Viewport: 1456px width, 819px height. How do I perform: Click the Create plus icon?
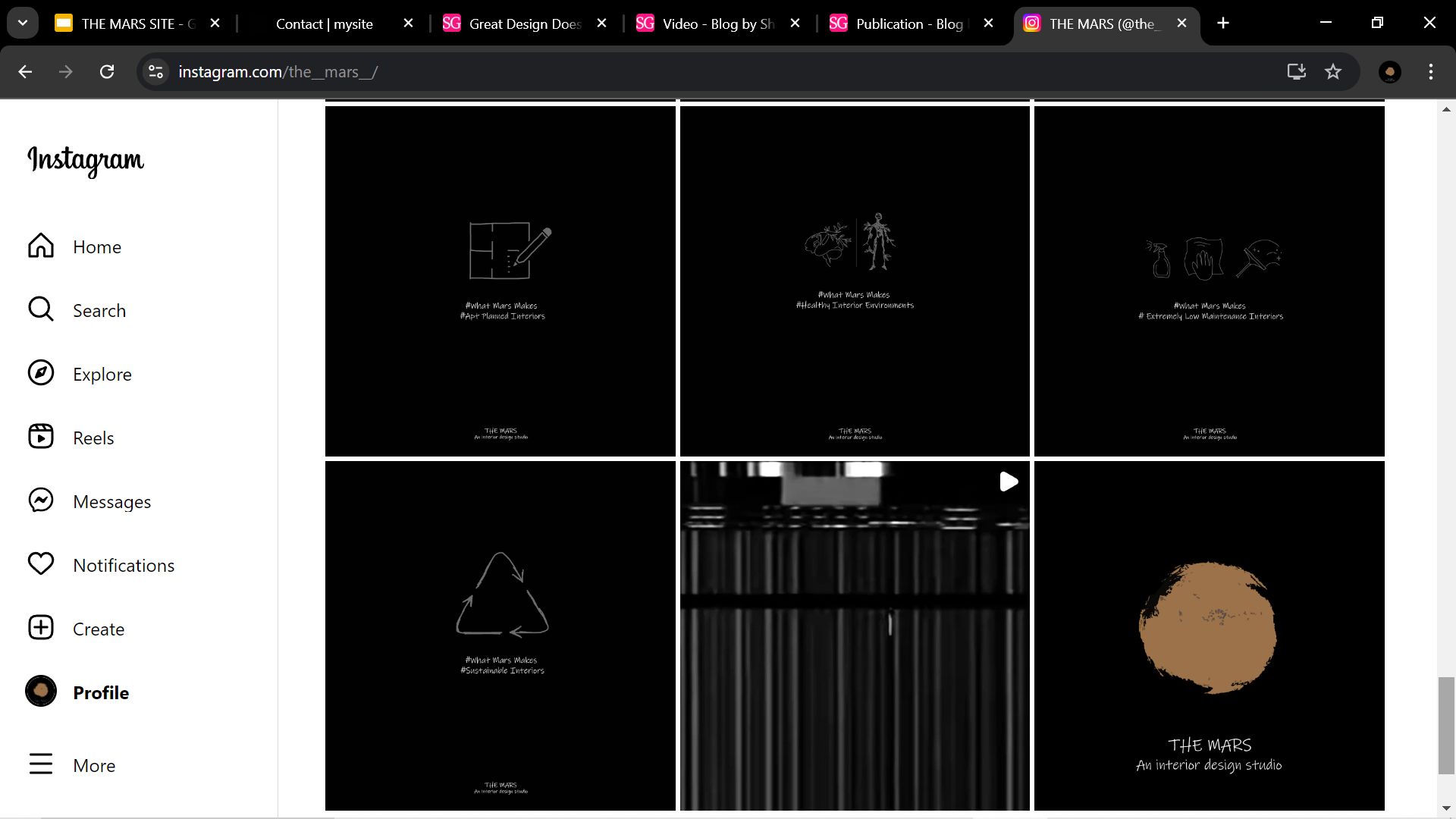(41, 629)
